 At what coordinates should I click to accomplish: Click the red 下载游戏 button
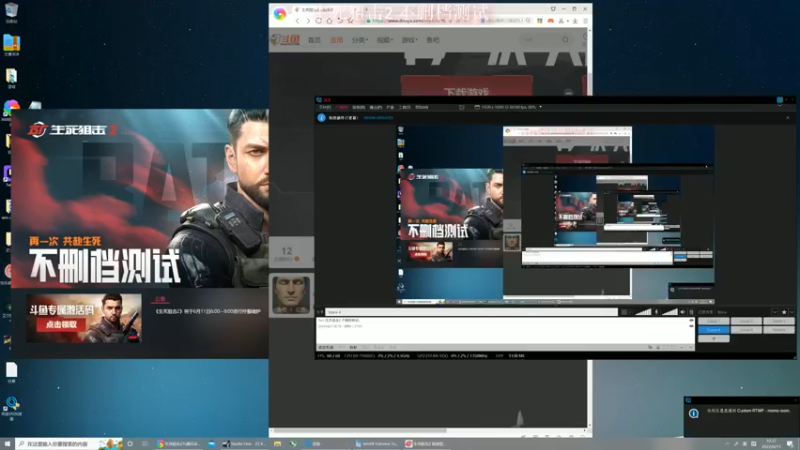466,87
